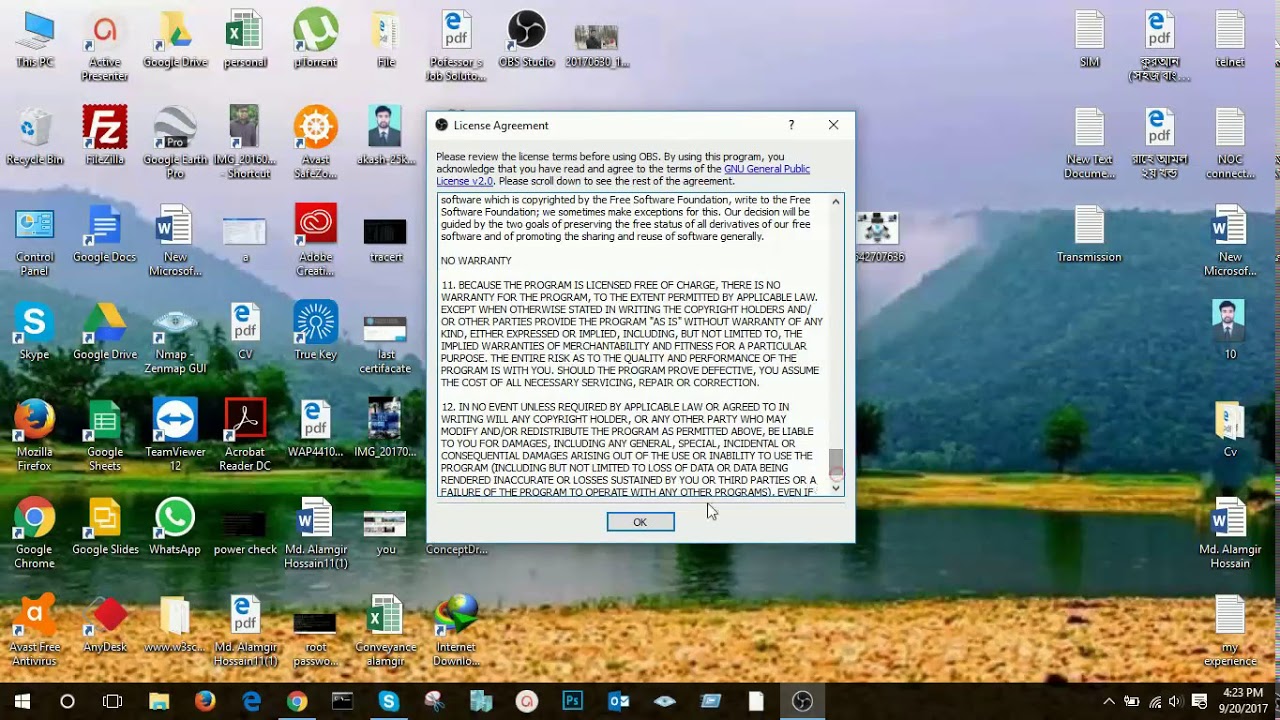
Task: Select the "power check" desktop icon
Action: (x=245, y=533)
